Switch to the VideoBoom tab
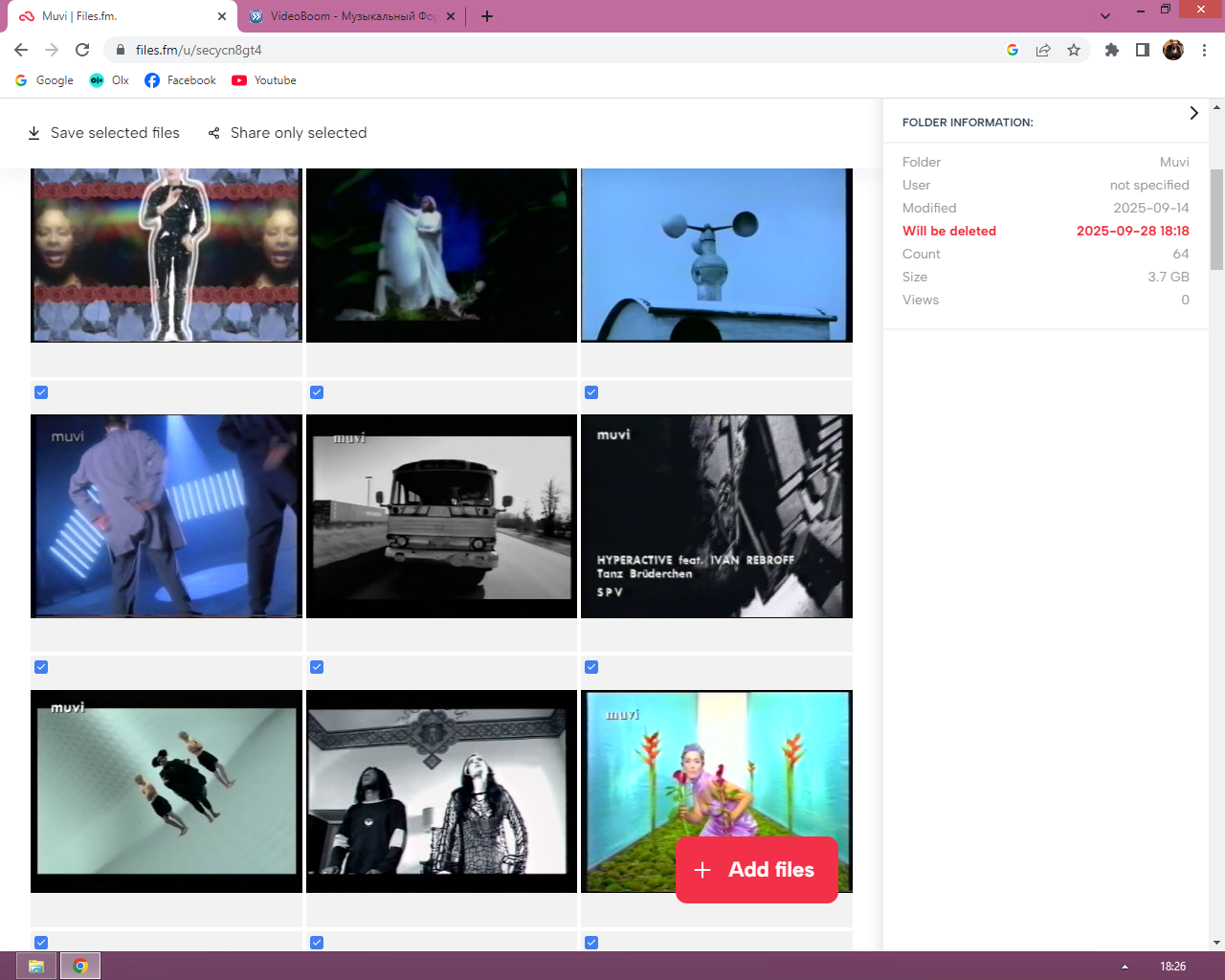1225x980 pixels. point(351,16)
